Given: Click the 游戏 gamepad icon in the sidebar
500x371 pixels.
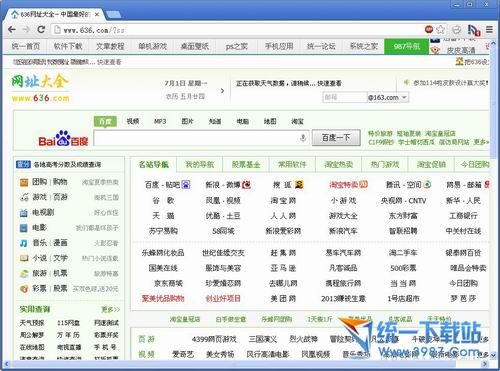Looking at the screenshot, I should [24, 197].
